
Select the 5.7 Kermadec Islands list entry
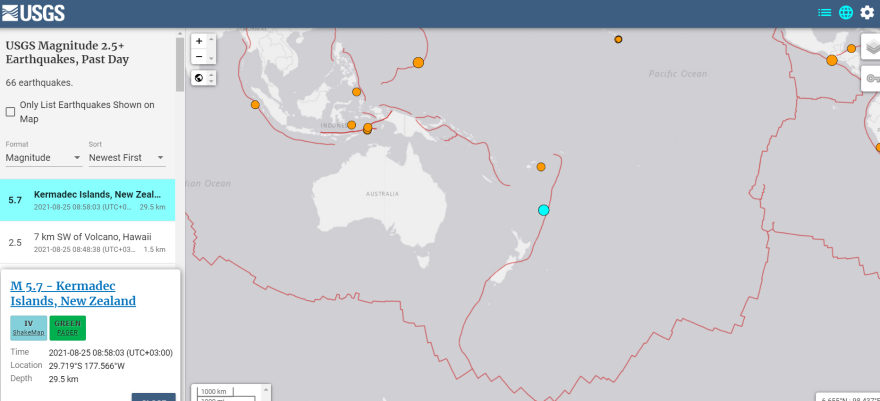[88, 200]
